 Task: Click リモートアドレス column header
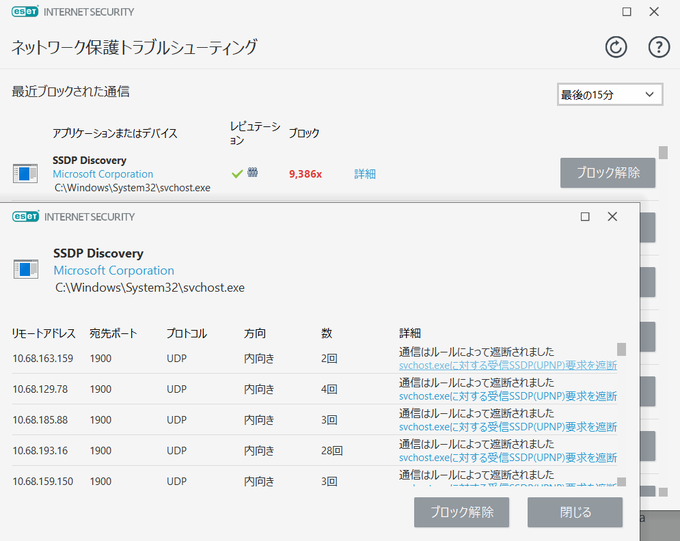pos(43,333)
